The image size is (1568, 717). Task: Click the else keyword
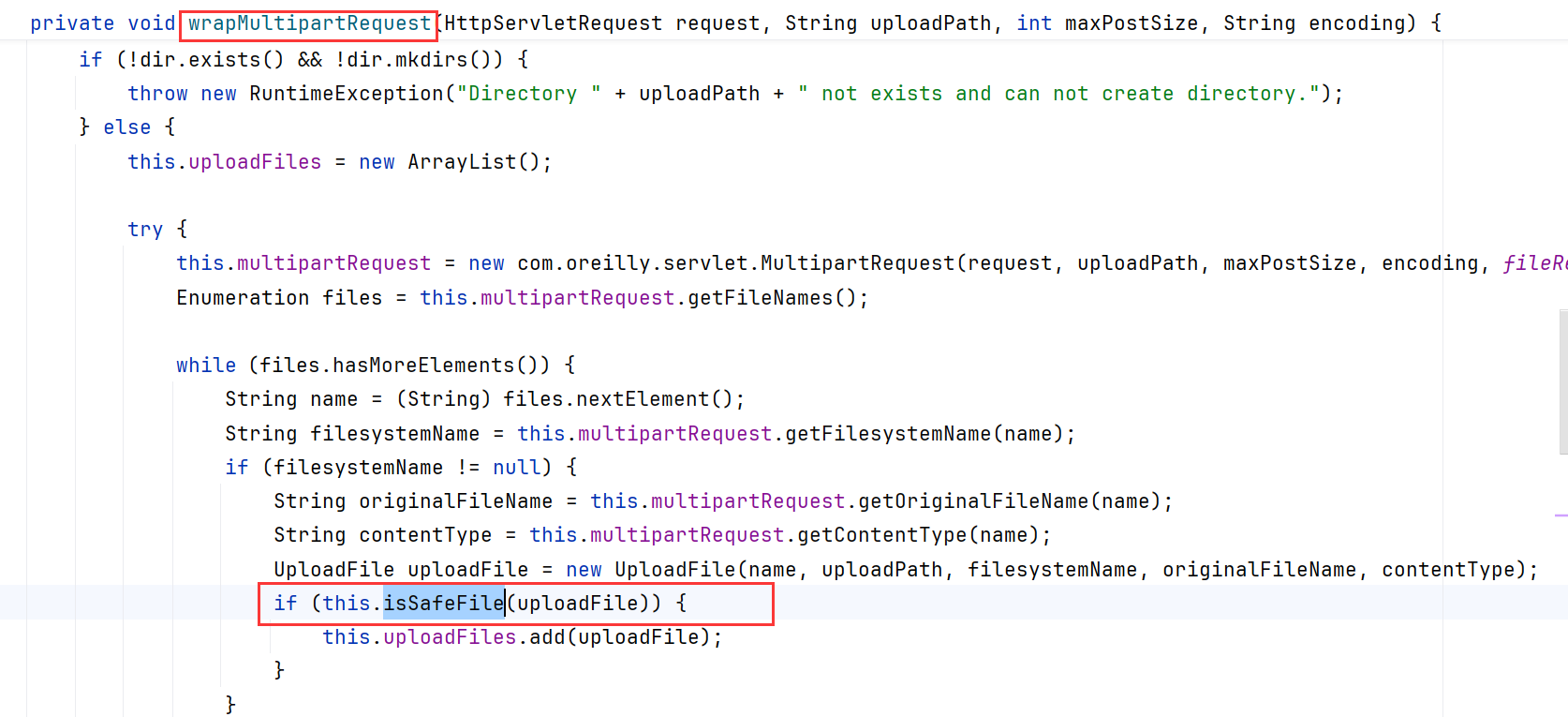click(126, 127)
